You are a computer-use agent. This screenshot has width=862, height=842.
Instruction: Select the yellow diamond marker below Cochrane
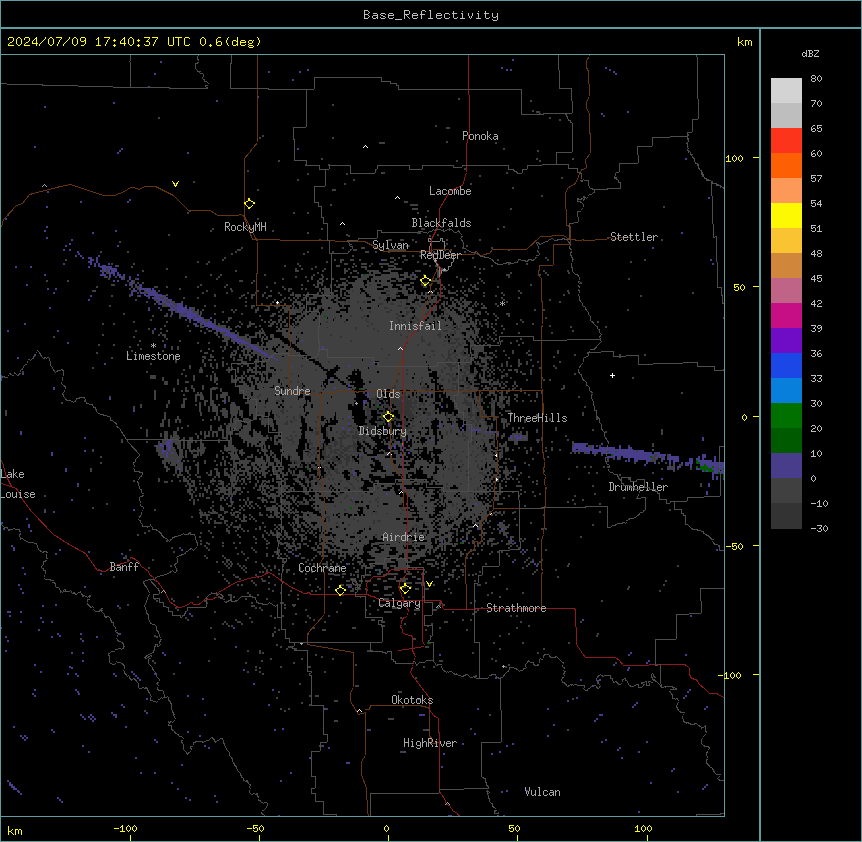(340, 590)
